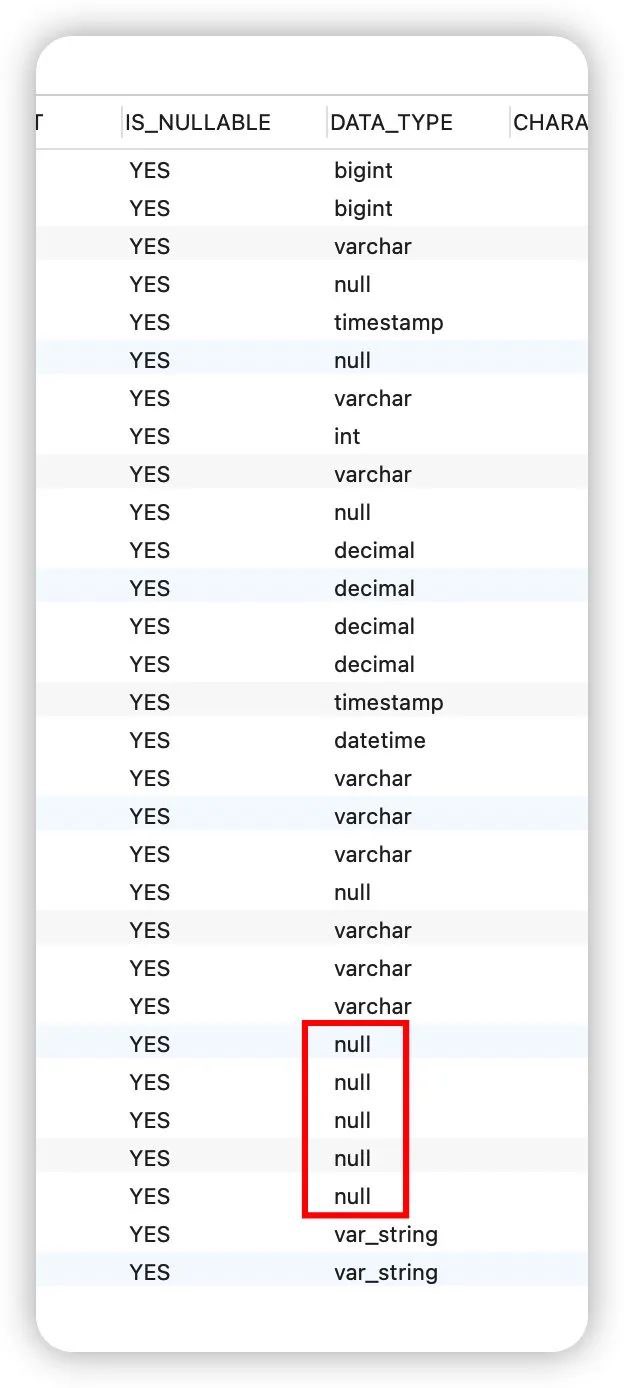Select the first var_string cell below the red box
Image resolution: width=624 pixels, height=1388 pixels.
[x=386, y=1234]
